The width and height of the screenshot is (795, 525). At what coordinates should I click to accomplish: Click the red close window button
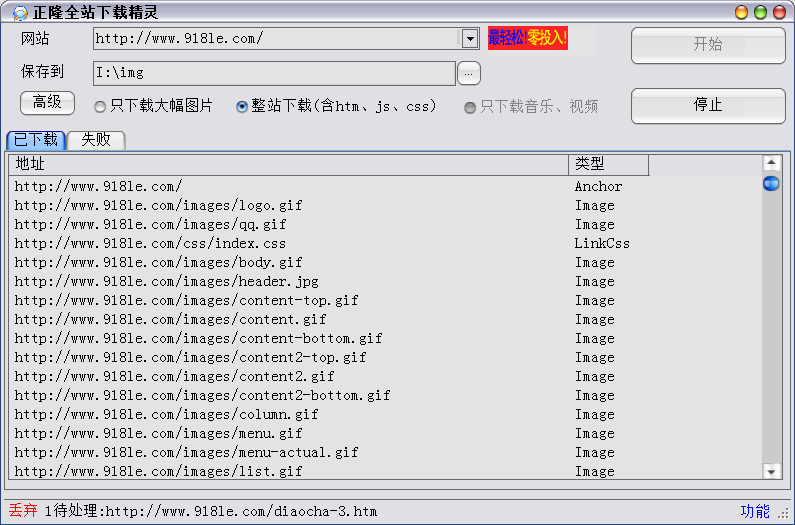[779, 12]
